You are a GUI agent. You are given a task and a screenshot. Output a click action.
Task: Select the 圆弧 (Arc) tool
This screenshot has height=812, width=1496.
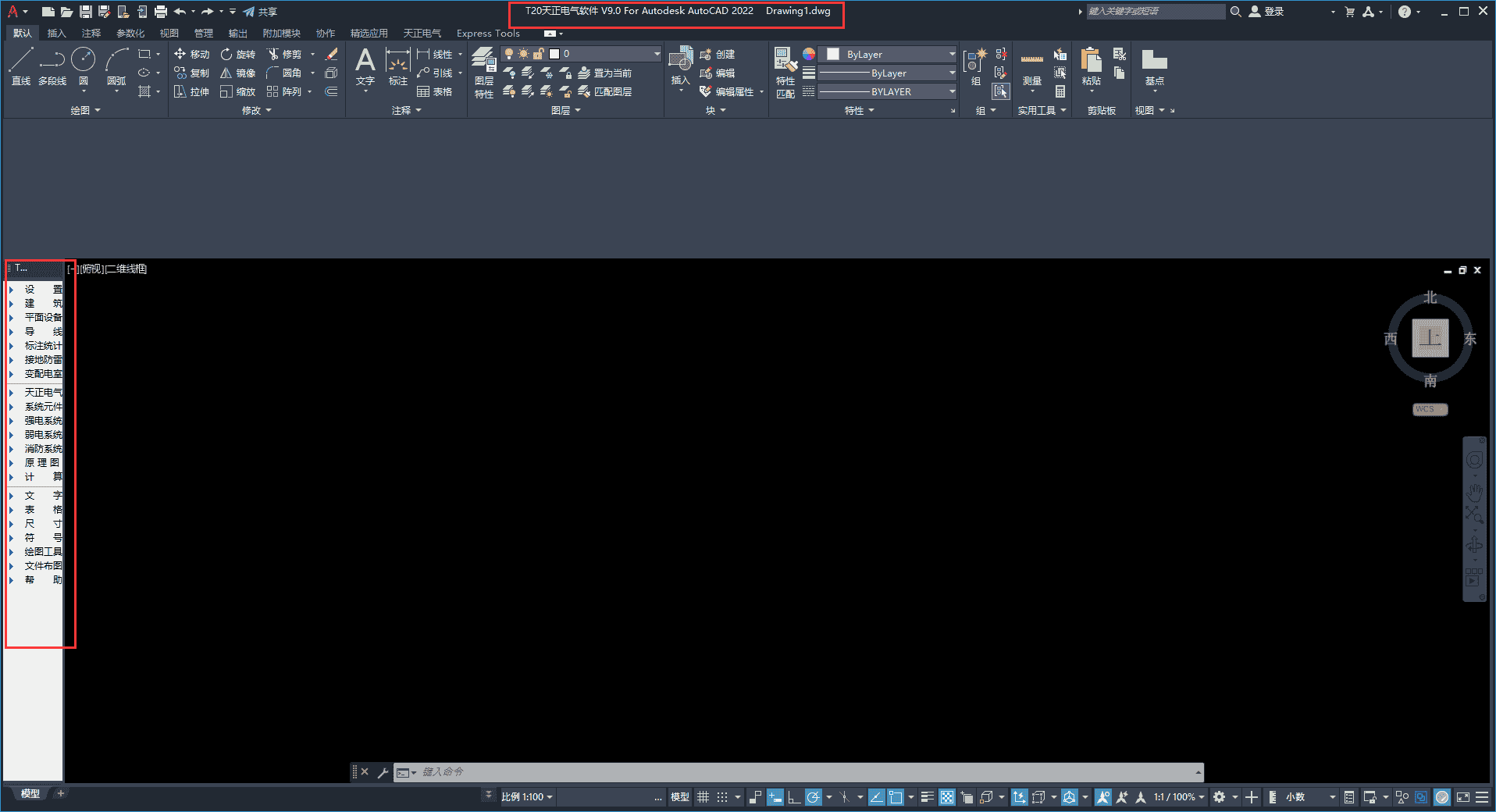tap(116, 67)
